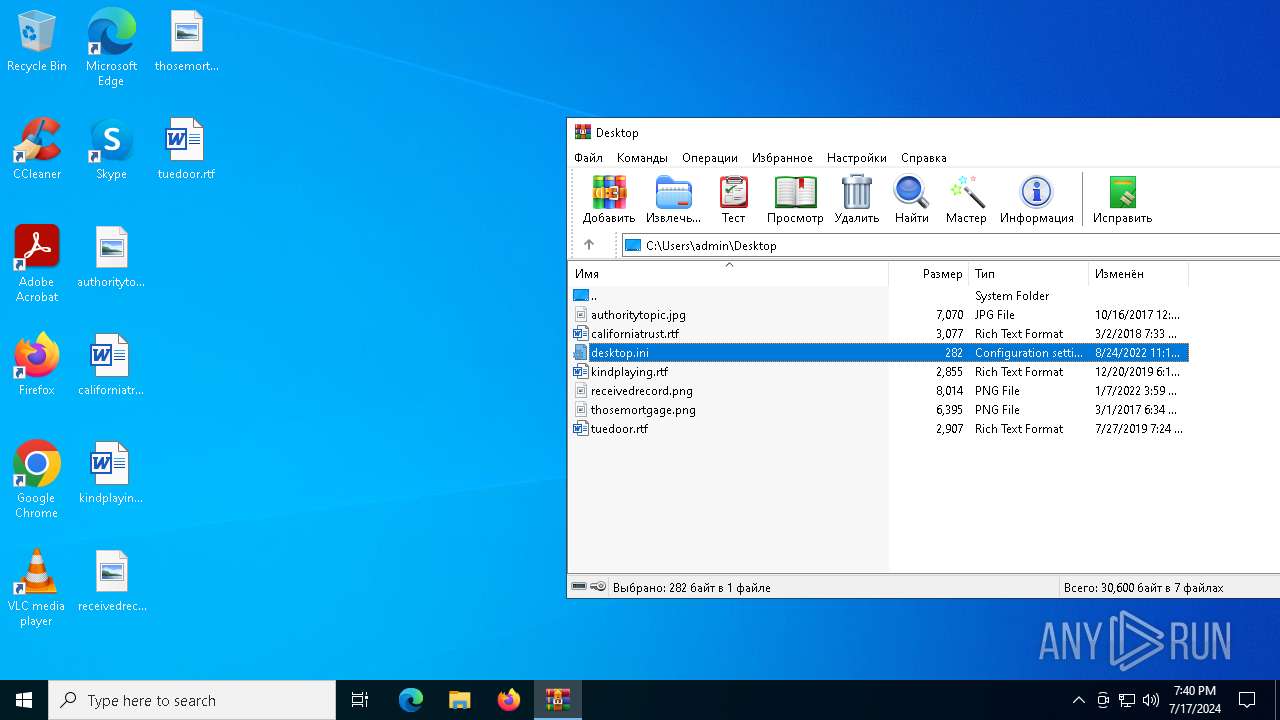
Task: Open Edge from the taskbar
Action: [411, 700]
